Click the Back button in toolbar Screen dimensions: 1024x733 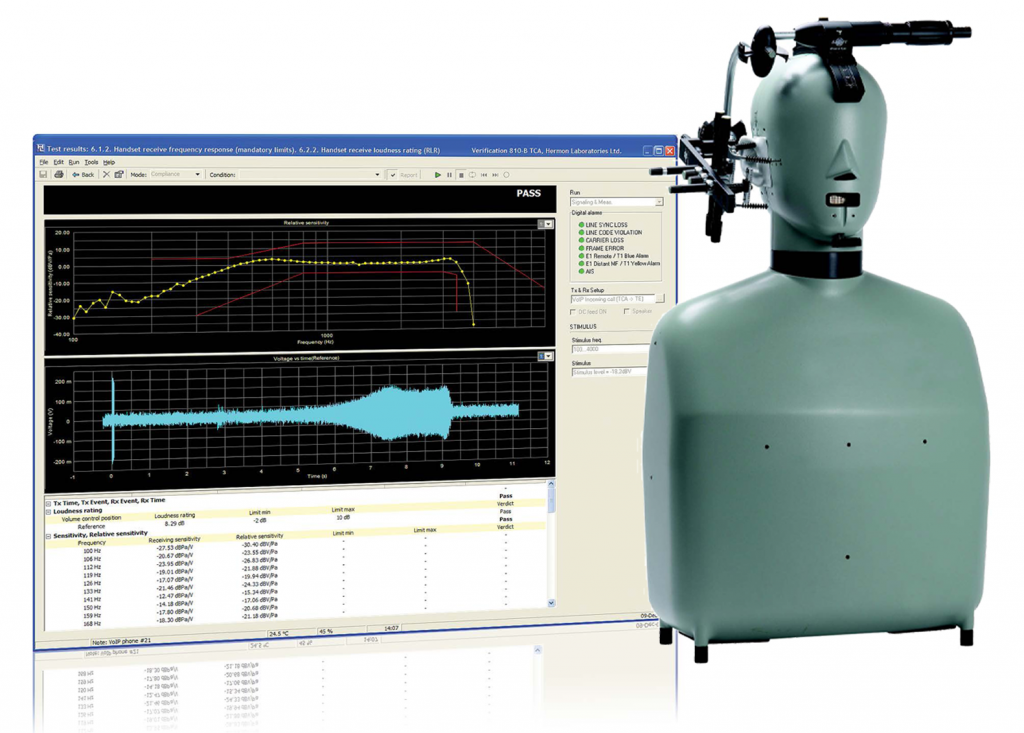pos(83,174)
